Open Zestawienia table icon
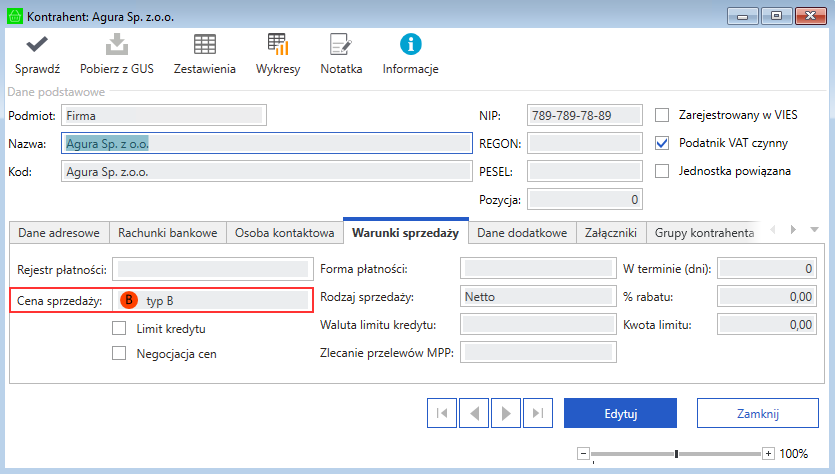 point(205,45)
